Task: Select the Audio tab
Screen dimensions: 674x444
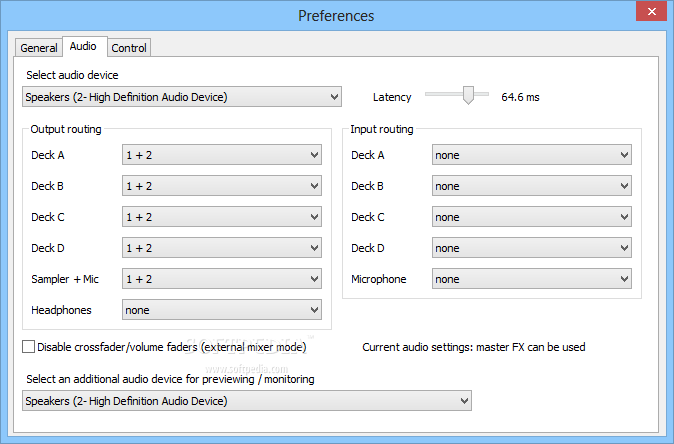Action: point(83,46)
